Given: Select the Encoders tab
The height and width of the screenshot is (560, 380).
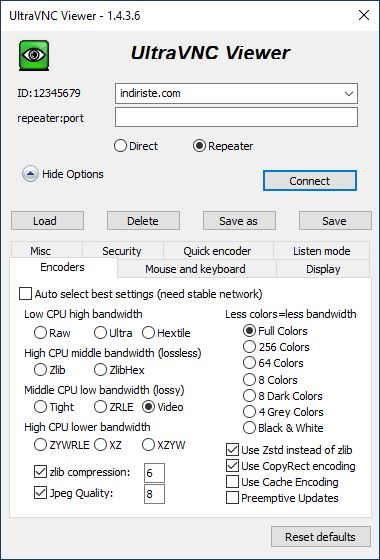Looking at the screenshot, I should tap(63, 267).
